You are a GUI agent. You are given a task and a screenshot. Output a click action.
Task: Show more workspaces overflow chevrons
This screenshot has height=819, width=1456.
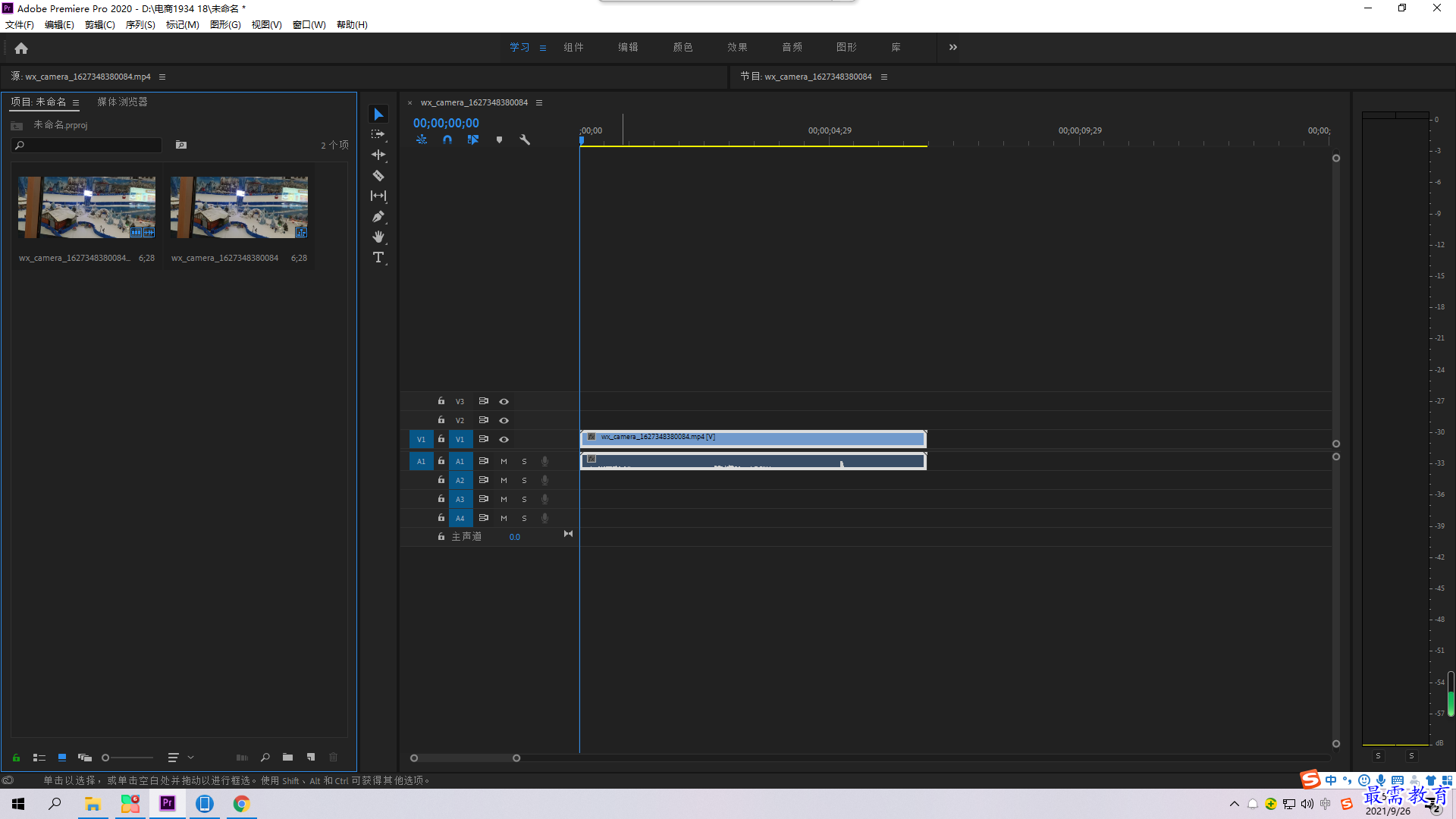pos(953,47)
